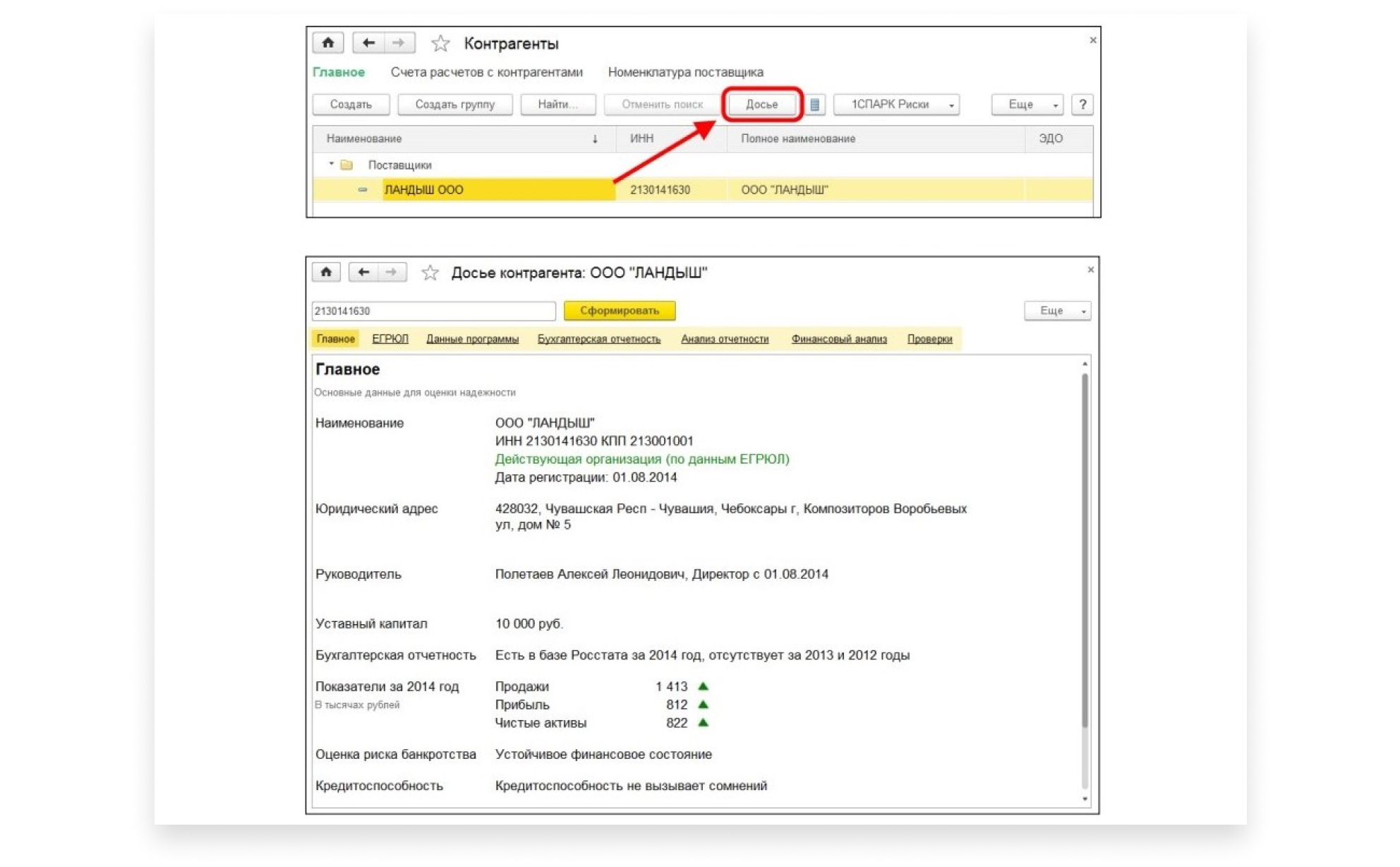Image resolution: width=1400 pixels, height=867 pixels.
Task: Click the Найти... button
Action: coord(557,104)
